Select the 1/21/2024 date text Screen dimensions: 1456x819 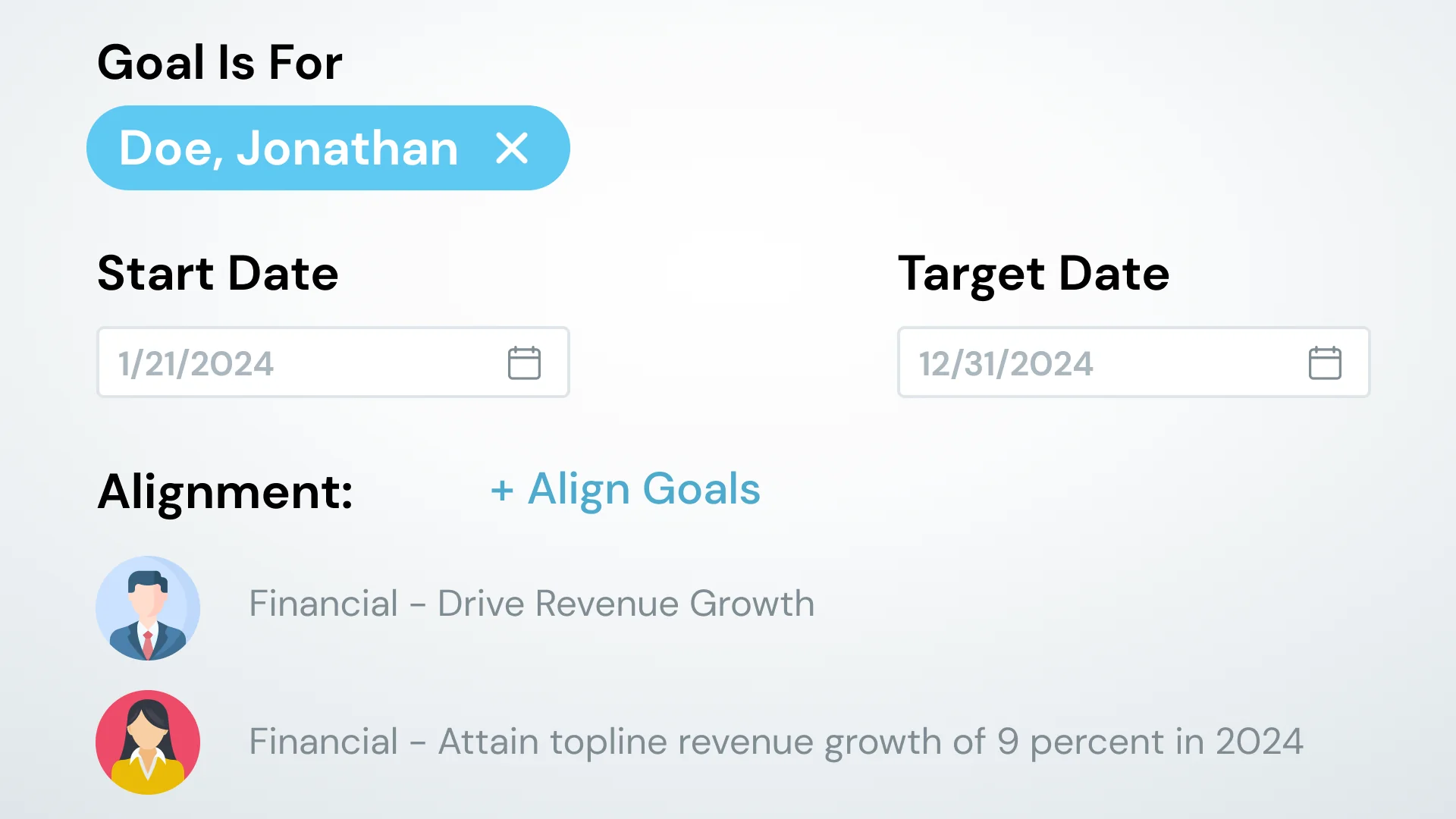tap(196, 364)
